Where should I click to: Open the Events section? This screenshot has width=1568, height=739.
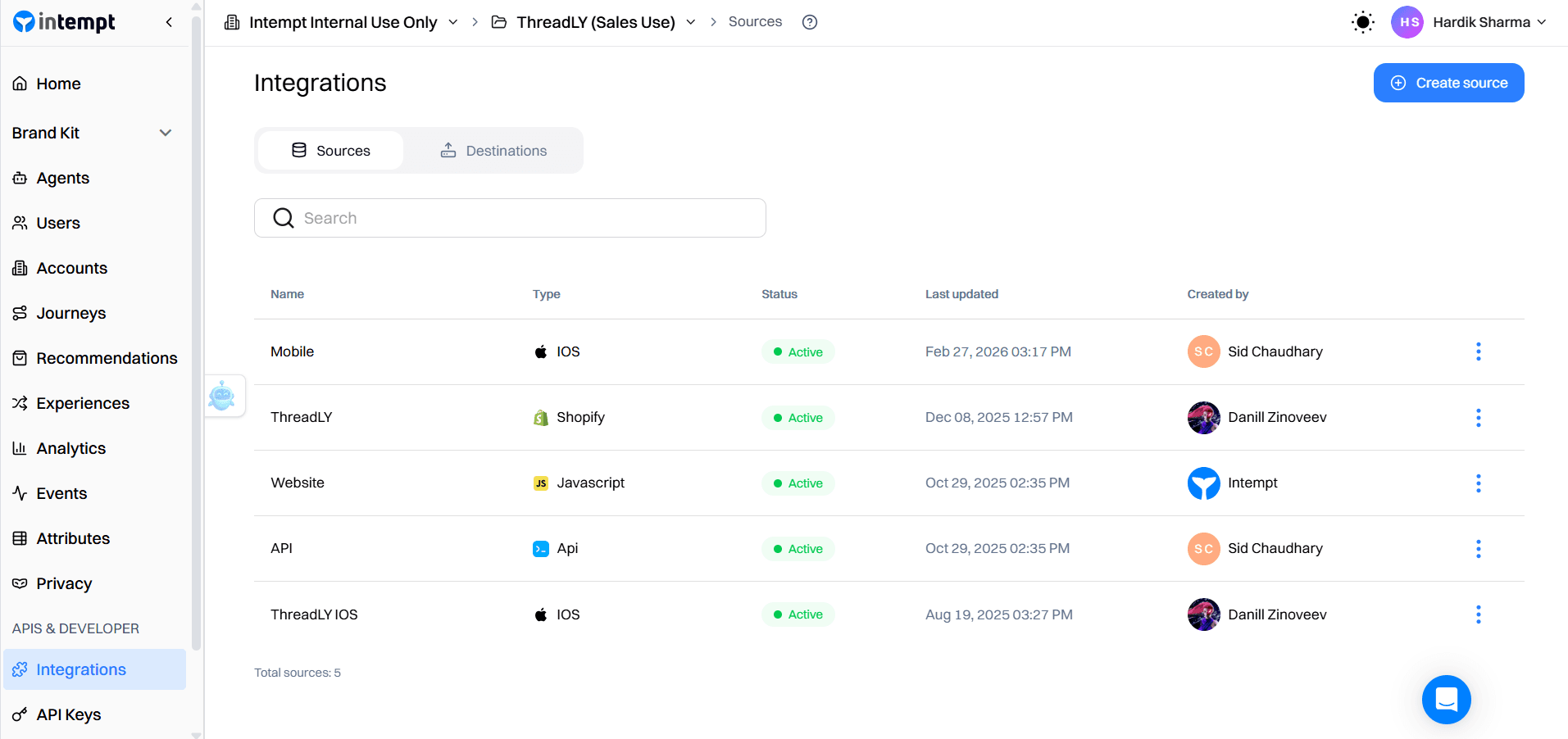pos(20,493)
